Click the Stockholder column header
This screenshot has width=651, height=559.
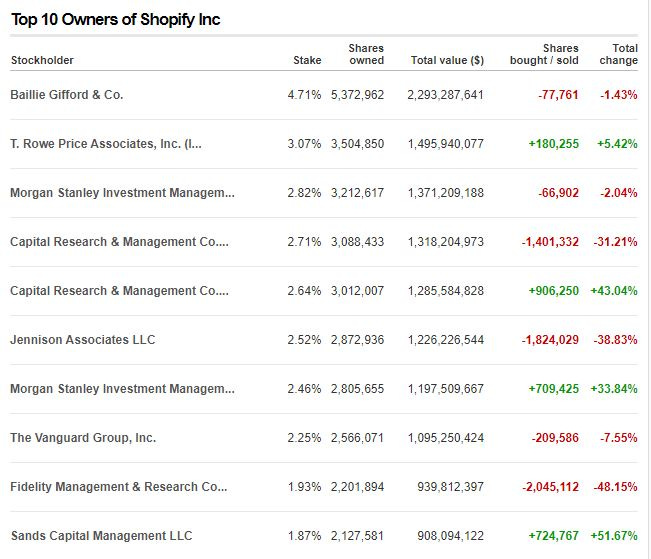[42, 60]
